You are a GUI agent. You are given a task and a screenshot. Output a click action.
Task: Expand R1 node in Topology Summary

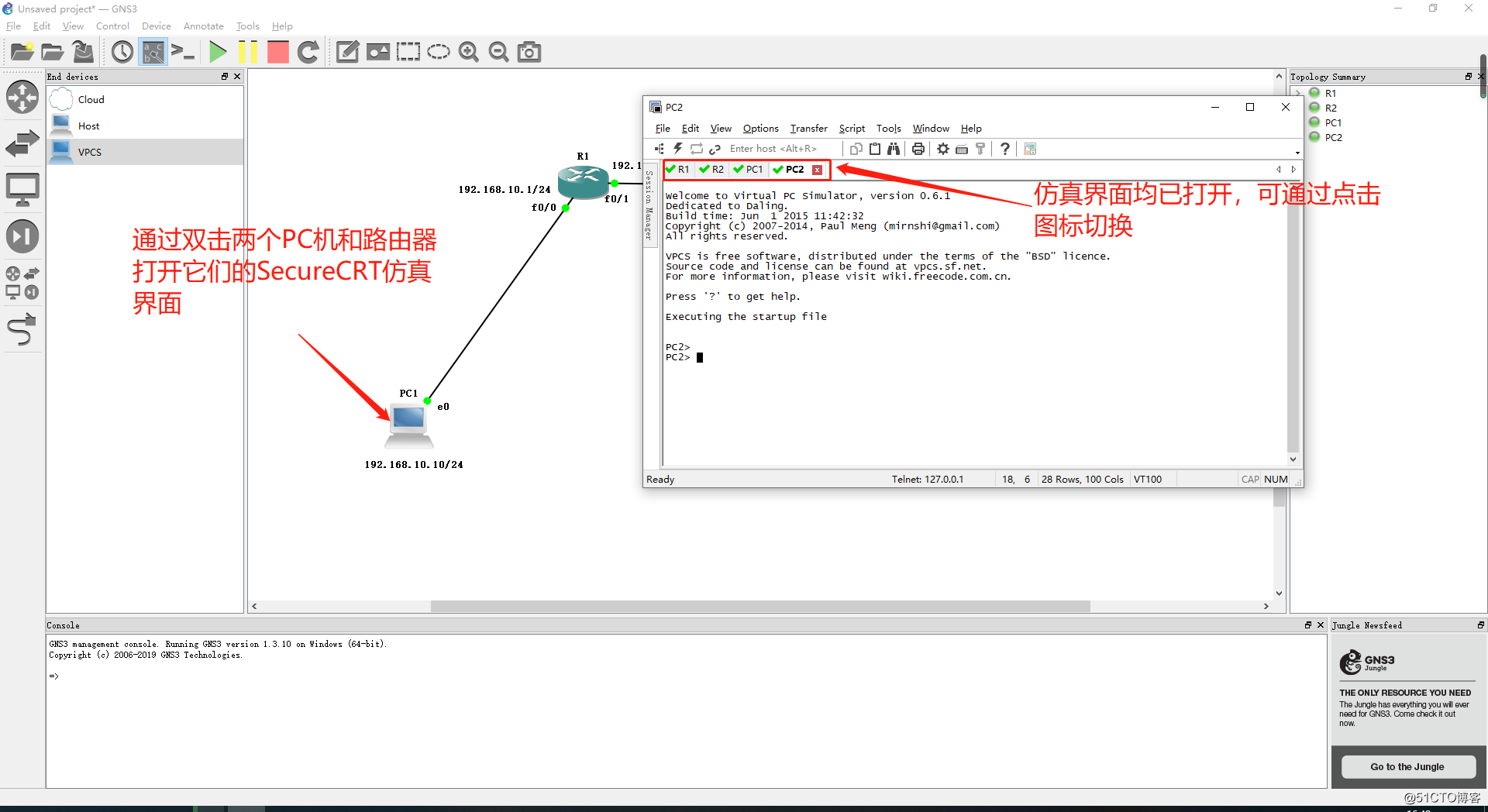pos(1298,93)
